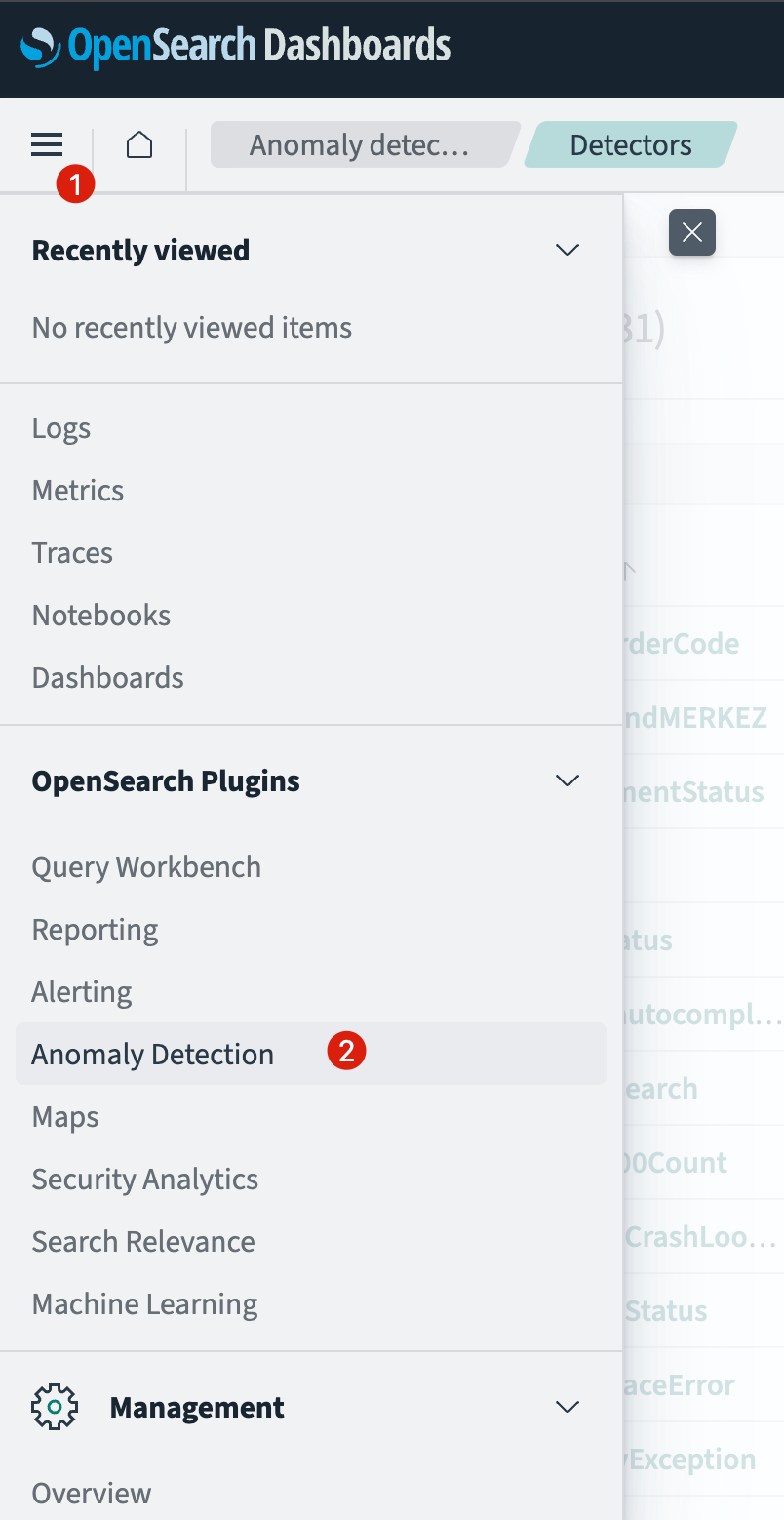Screen dimensions: 784x1520
Task: Click the hamburger menu icon
Action: (47, 145)
